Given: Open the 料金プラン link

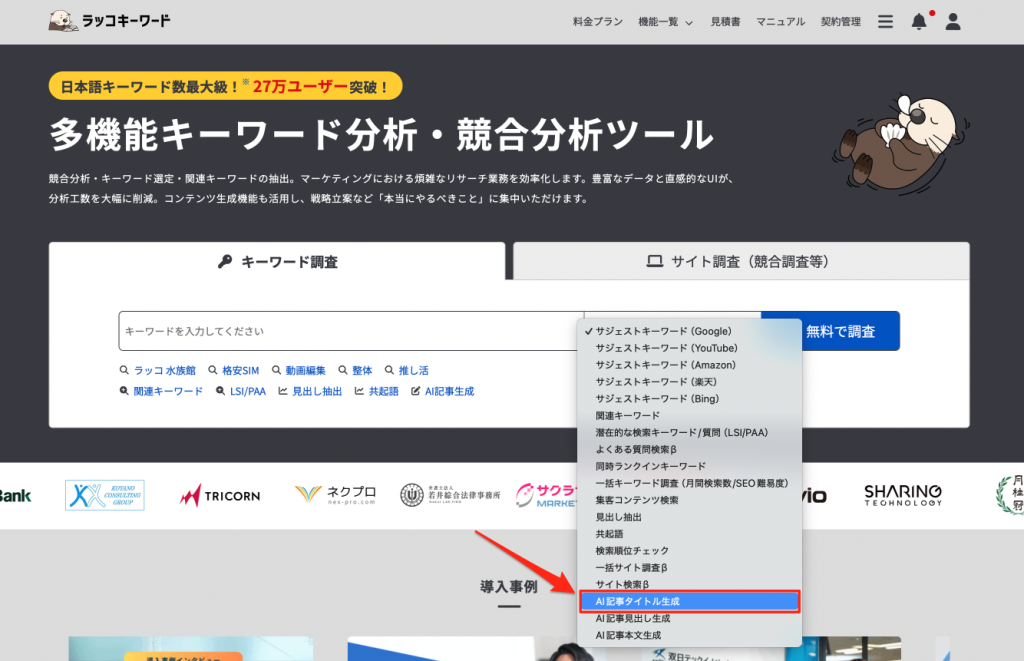Looking at the screenshot, I should click(598, 21).
